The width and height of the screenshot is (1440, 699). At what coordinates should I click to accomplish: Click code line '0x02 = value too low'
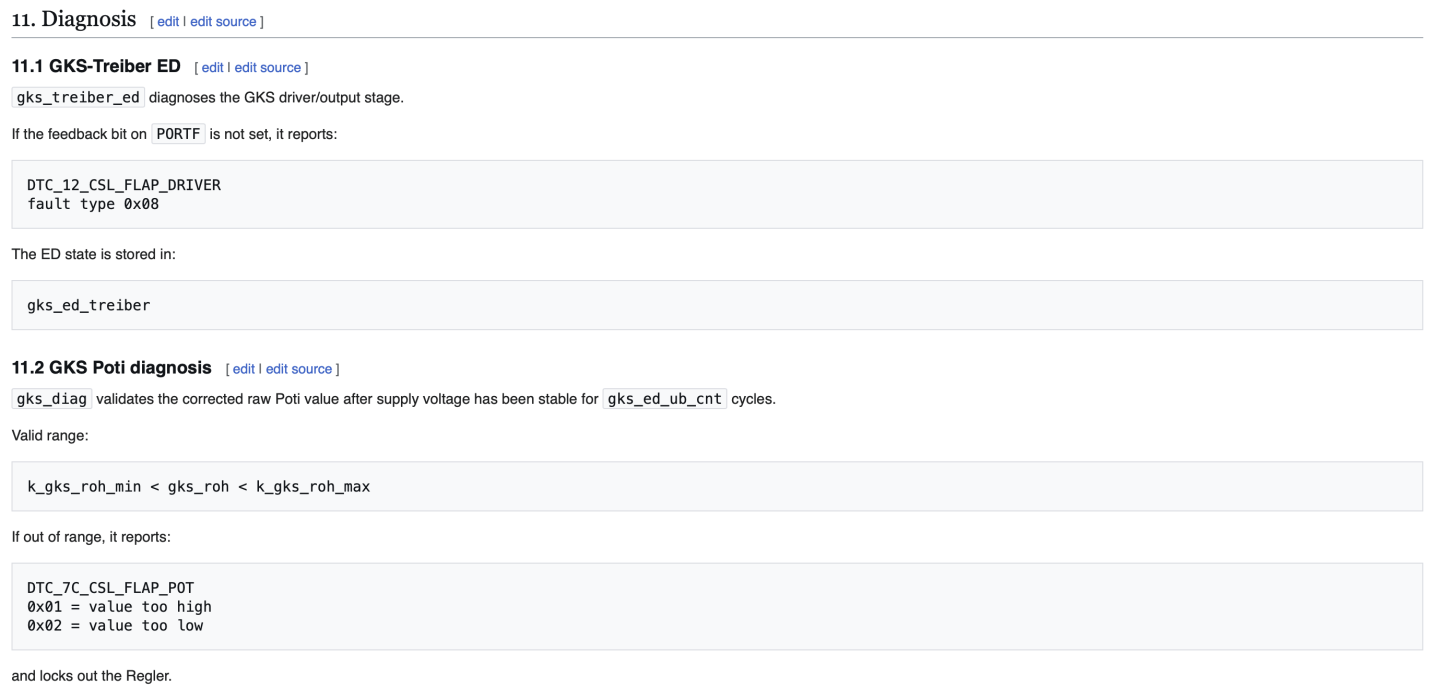(115, 625)
